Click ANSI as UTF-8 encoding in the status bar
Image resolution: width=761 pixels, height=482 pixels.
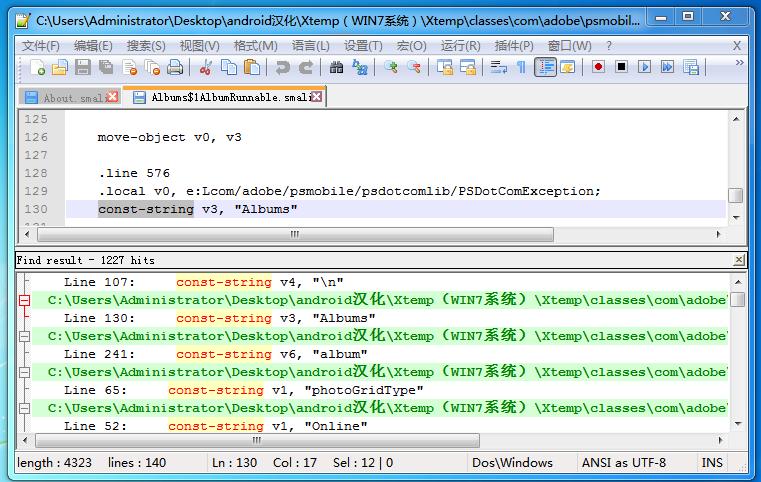(624, 463)
